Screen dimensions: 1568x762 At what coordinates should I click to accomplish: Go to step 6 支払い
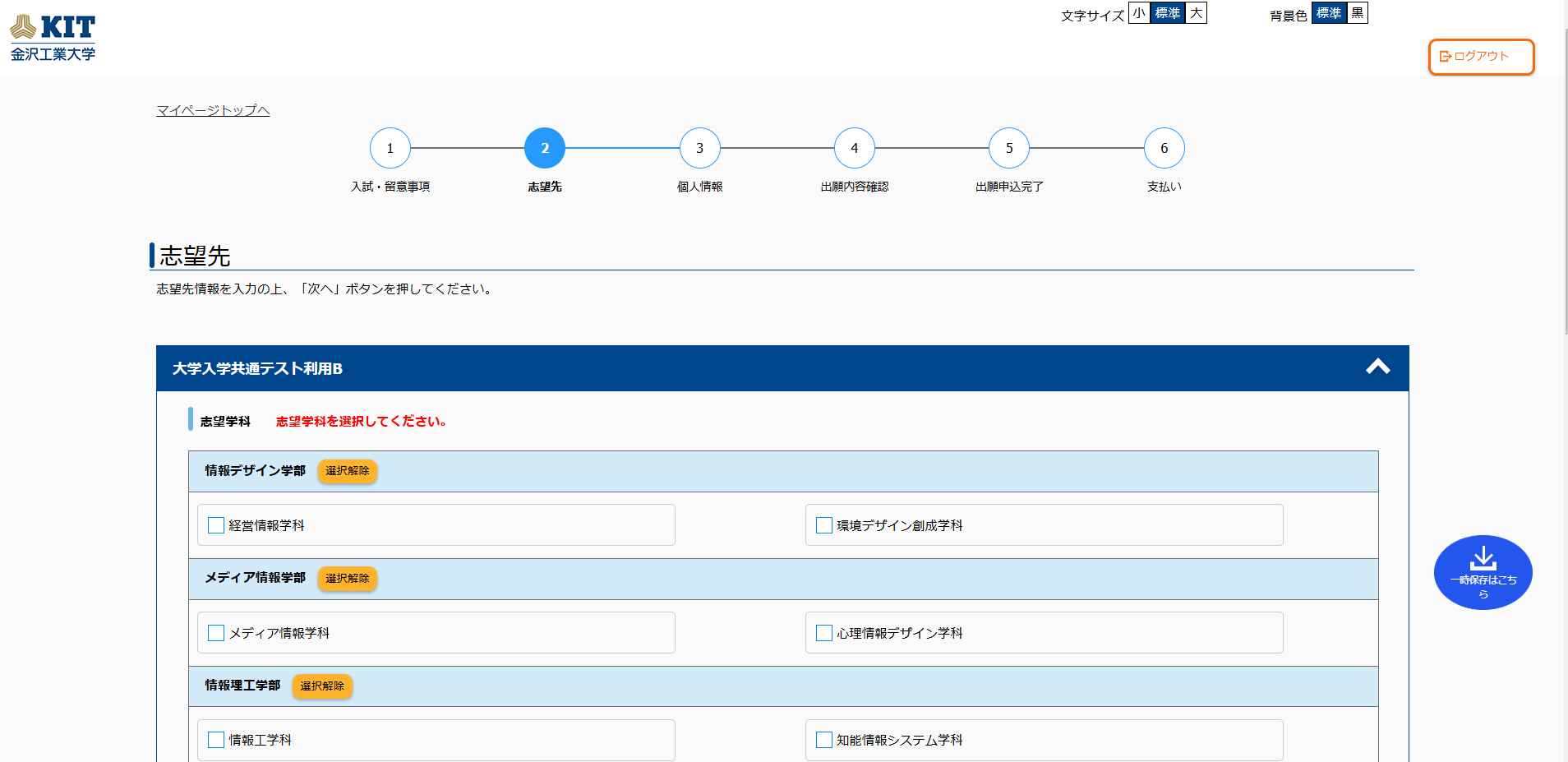click(1164, 148)
